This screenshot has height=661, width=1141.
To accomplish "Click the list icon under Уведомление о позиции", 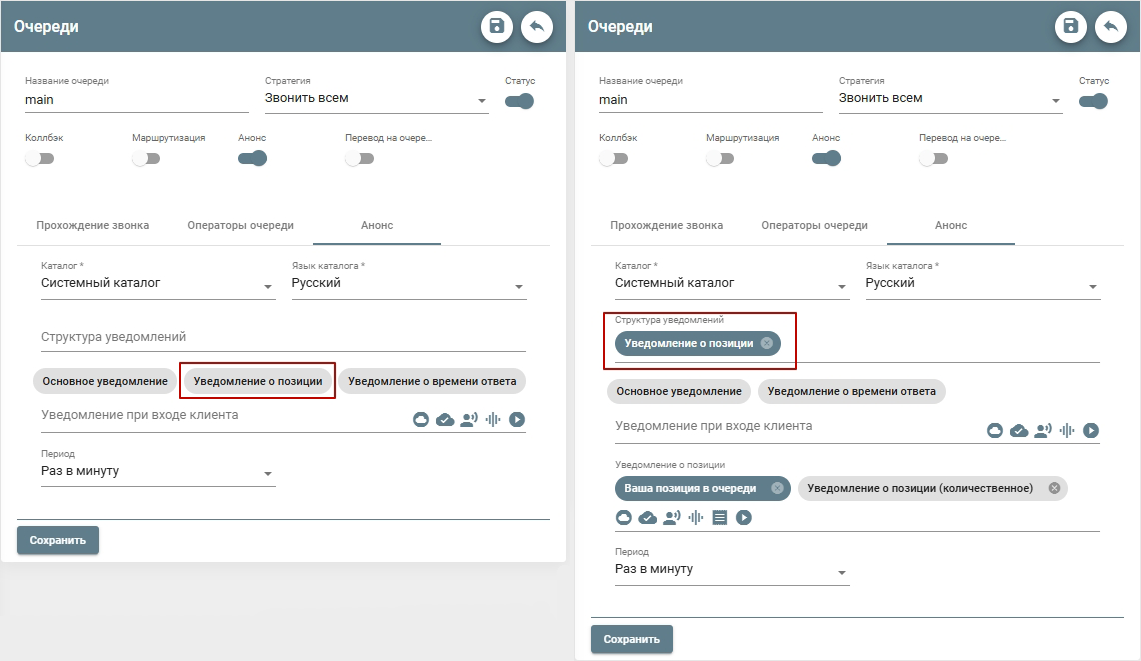I will [x=720, y=517].
